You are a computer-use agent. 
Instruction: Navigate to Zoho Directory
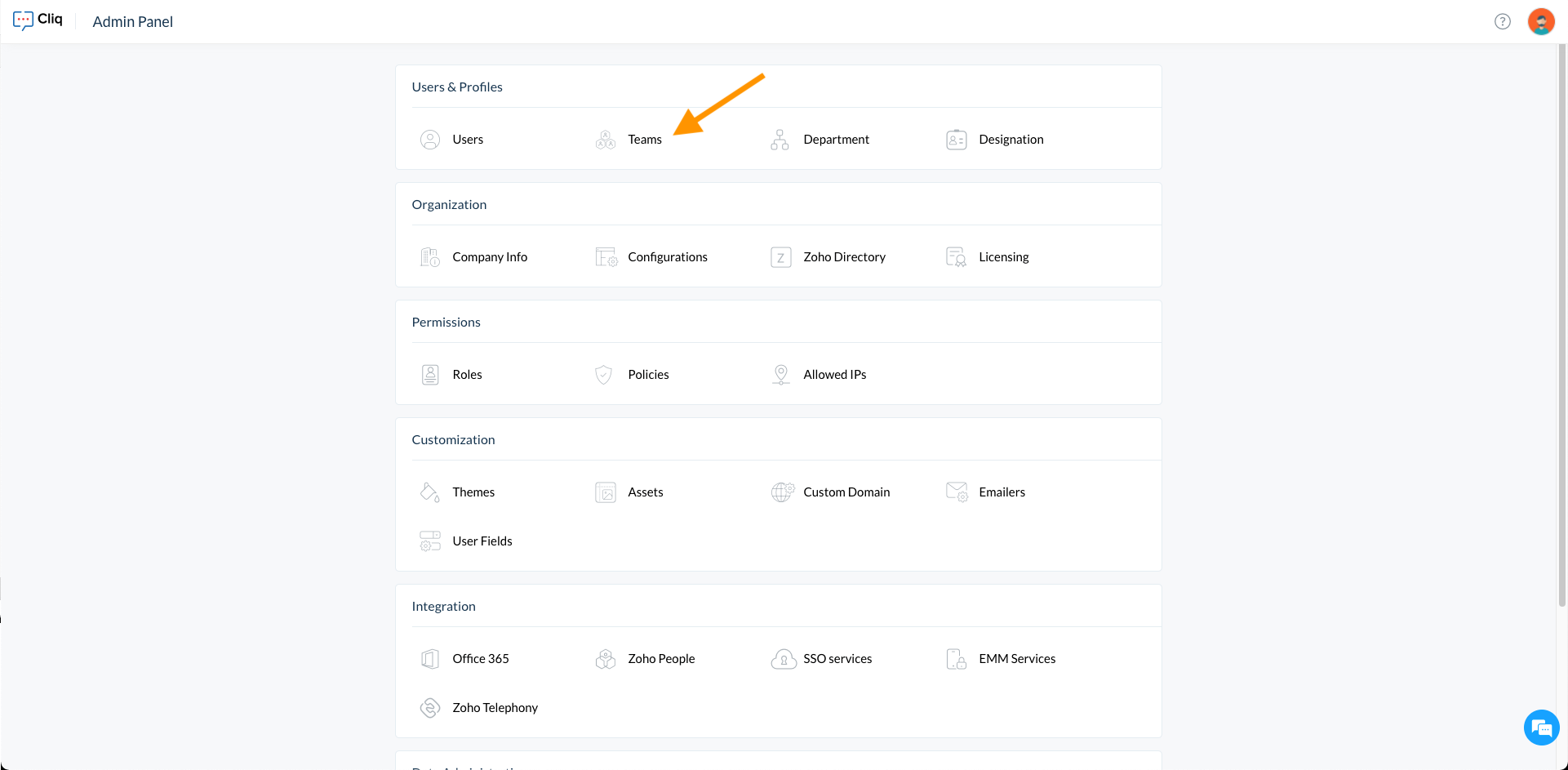point(845,257)
